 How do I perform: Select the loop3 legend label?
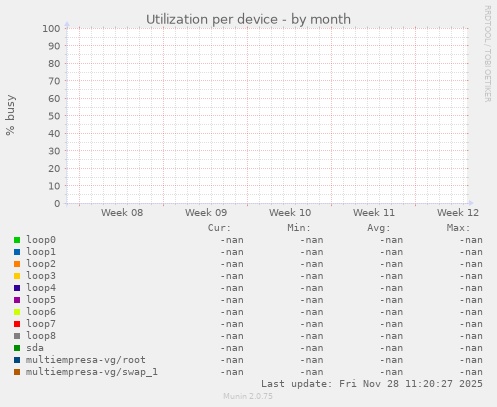[x=41, y=276]
